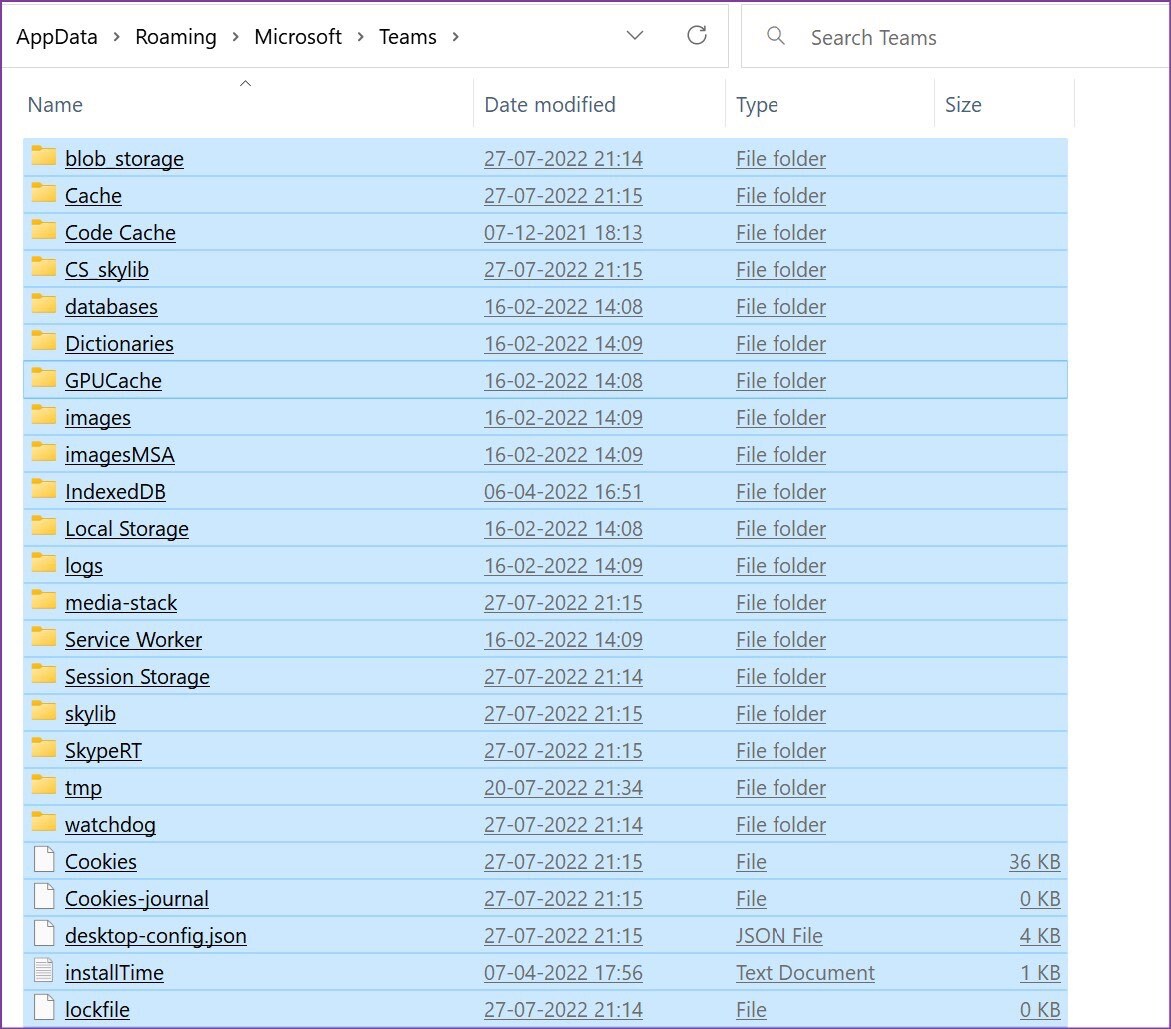Click the watchdog folder icon
The image size is (1171, 1029).
point(43,823)
